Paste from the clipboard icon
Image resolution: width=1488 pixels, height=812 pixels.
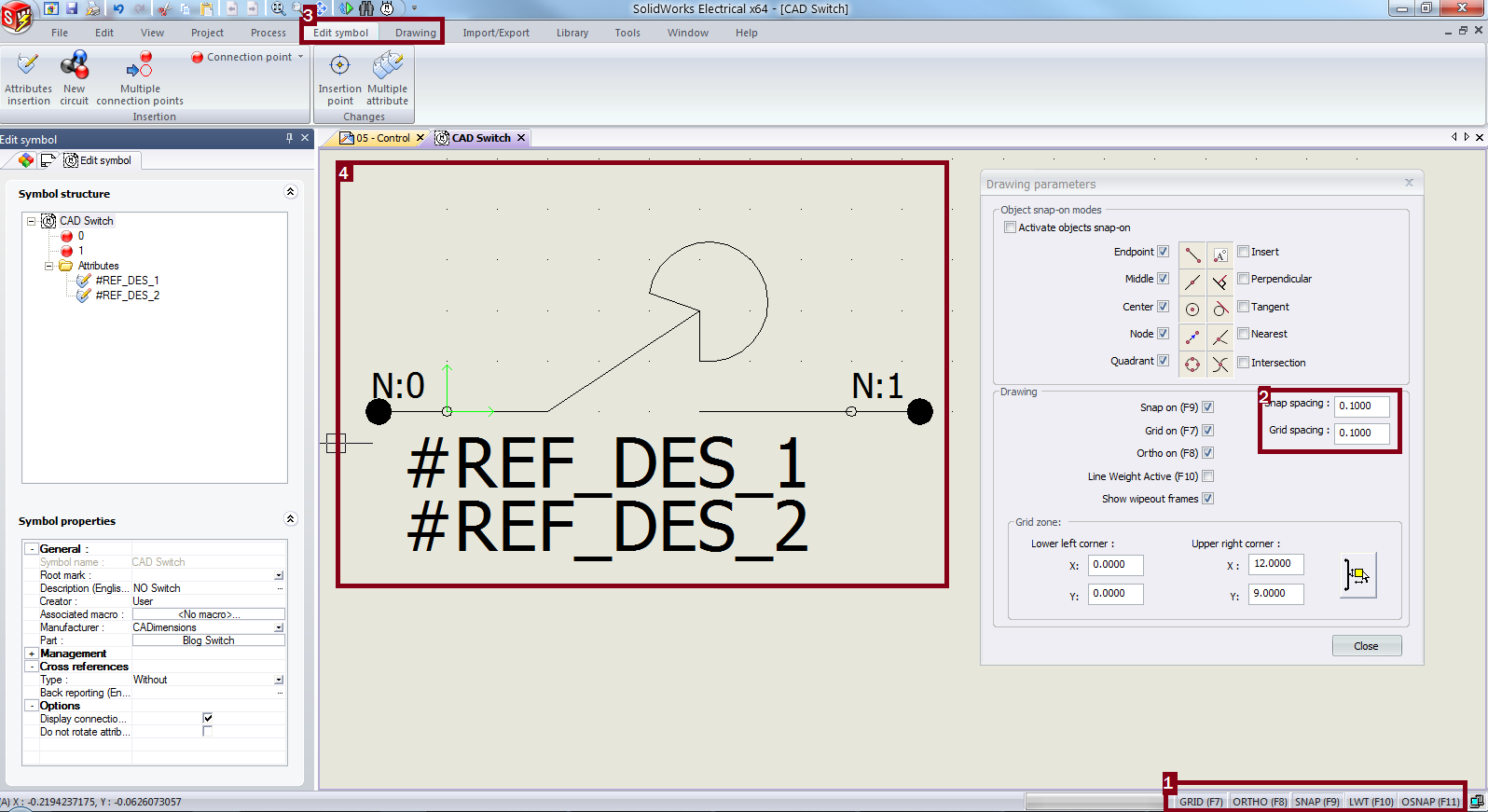pyautogui.click(x=207, y=8)
